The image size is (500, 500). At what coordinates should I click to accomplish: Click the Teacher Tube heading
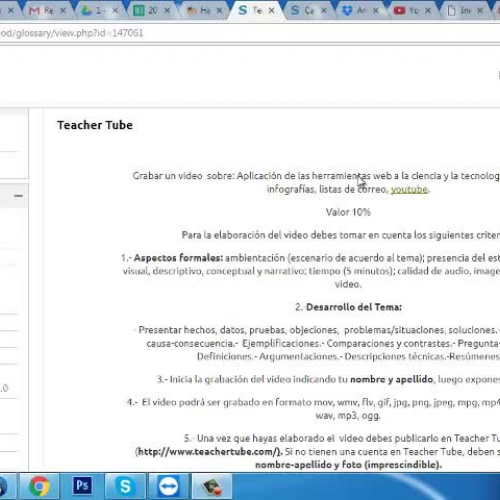pyautogui.click(x=95, y=125)
